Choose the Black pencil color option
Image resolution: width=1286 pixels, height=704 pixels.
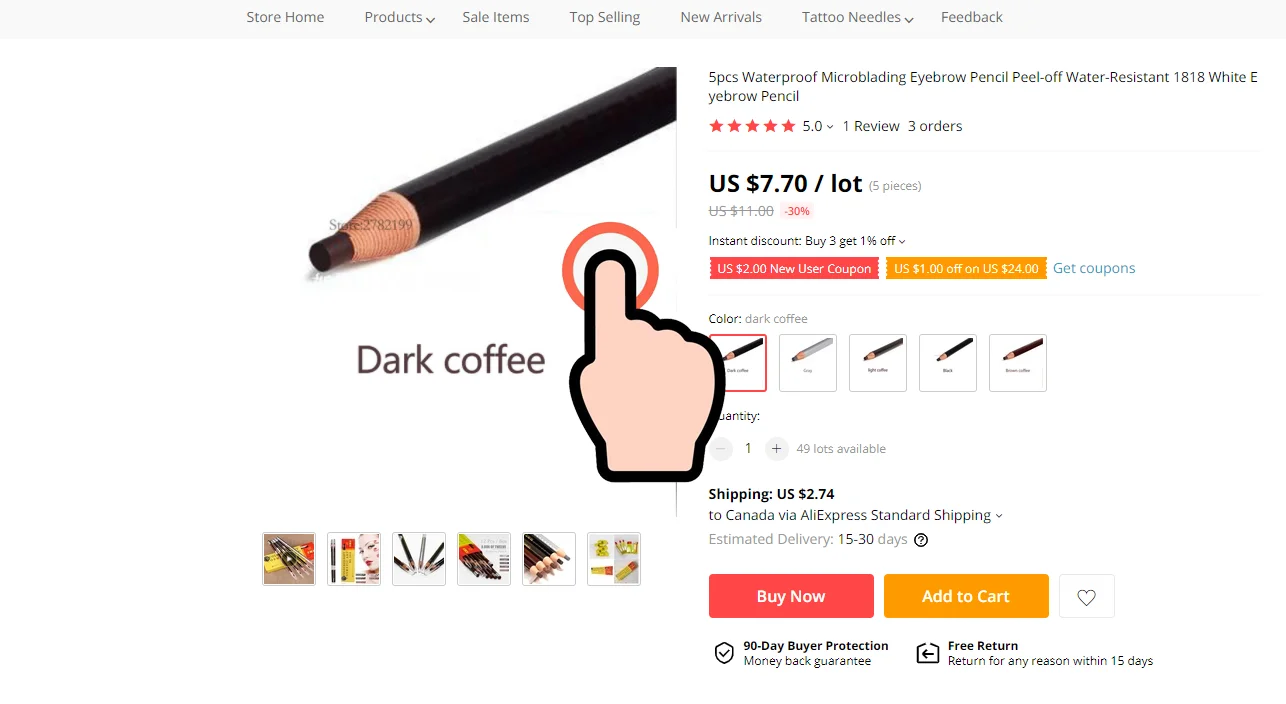[948, 363]
